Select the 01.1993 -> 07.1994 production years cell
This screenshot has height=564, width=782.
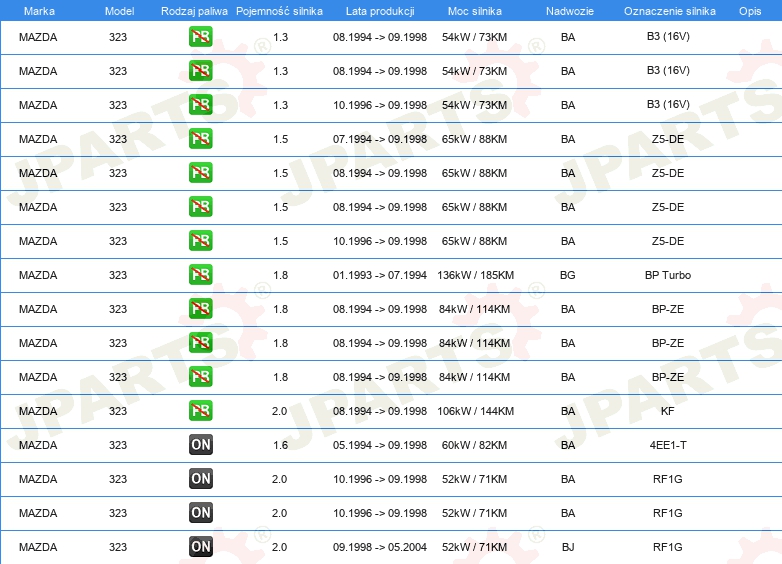(380, 275)
